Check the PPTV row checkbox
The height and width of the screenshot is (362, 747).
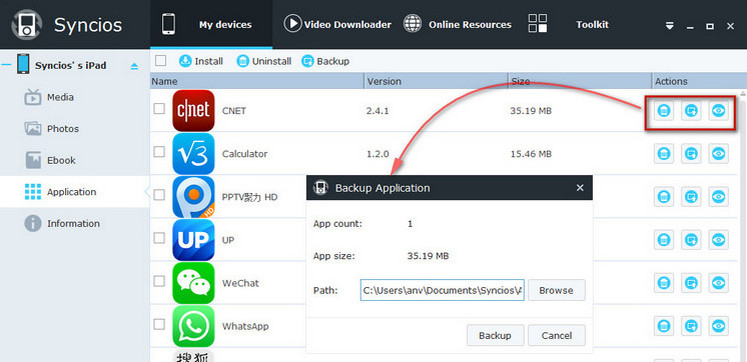point(159,195)
